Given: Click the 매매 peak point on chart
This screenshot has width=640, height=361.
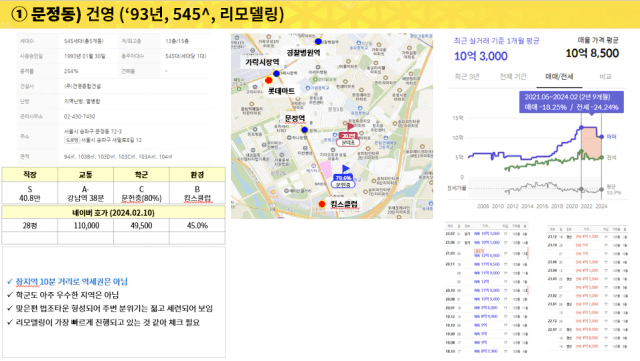Looking at the screenshot, I should [581, 128].
